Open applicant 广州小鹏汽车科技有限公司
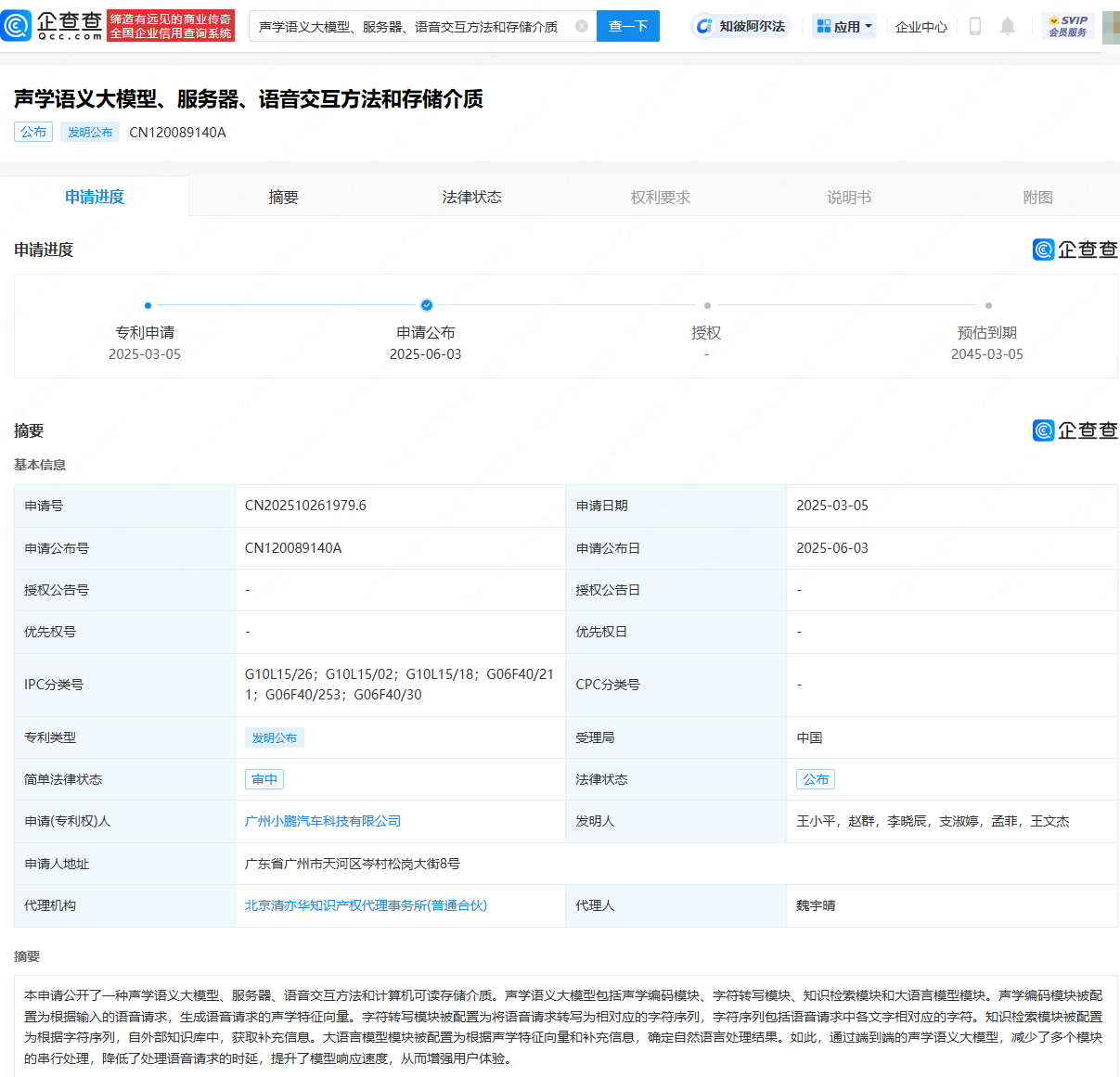This screenshot has width=1120, height=1077. click(x=323, y=821)
